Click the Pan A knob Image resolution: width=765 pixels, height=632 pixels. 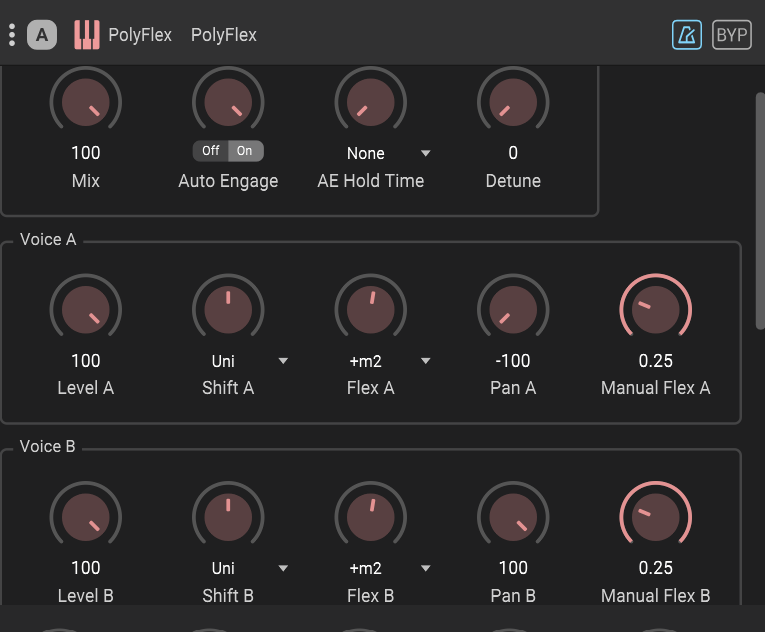(513, 310)
